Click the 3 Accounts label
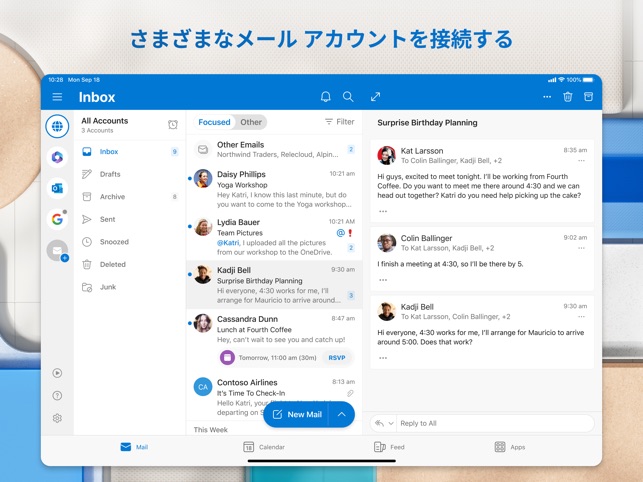Screen dimensions: 643x482 coord(97,130)
